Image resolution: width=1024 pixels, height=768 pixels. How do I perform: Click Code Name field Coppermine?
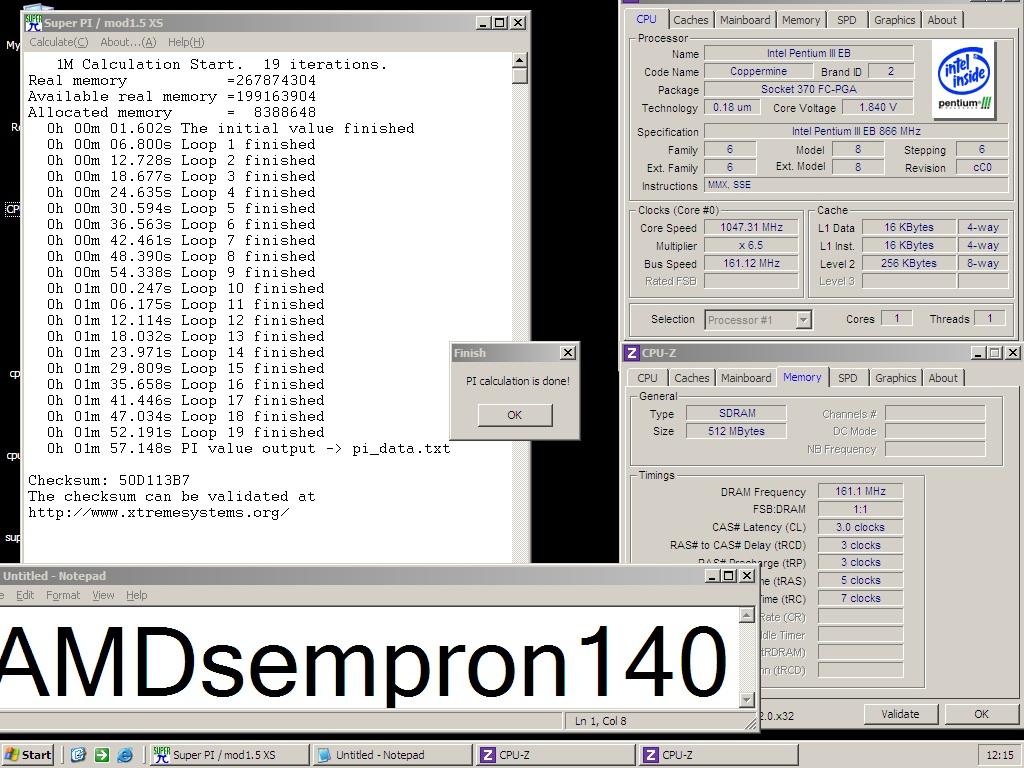click(758, 71)
